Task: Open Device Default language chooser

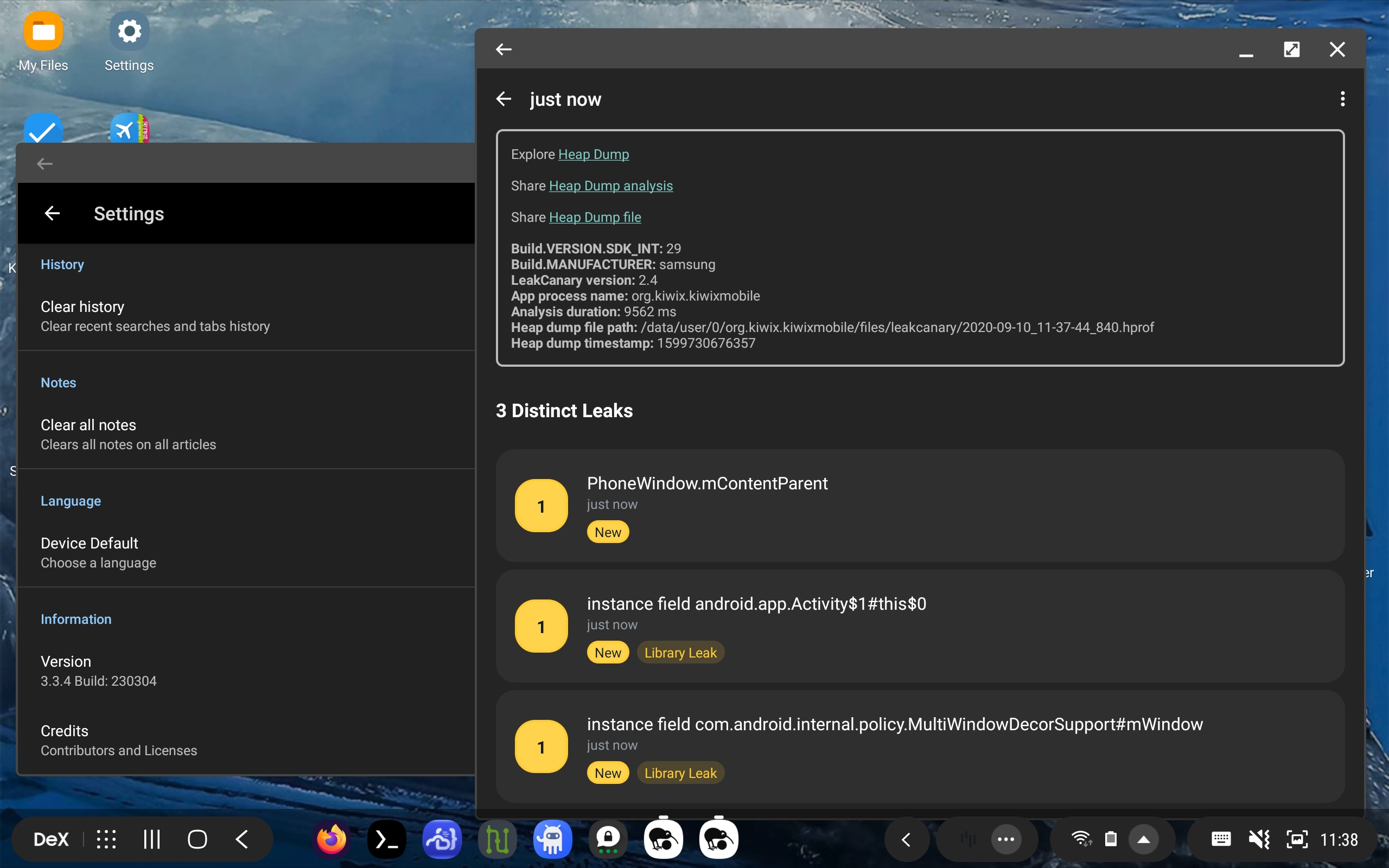Action: pyautogui.click(x=247, y=552)
